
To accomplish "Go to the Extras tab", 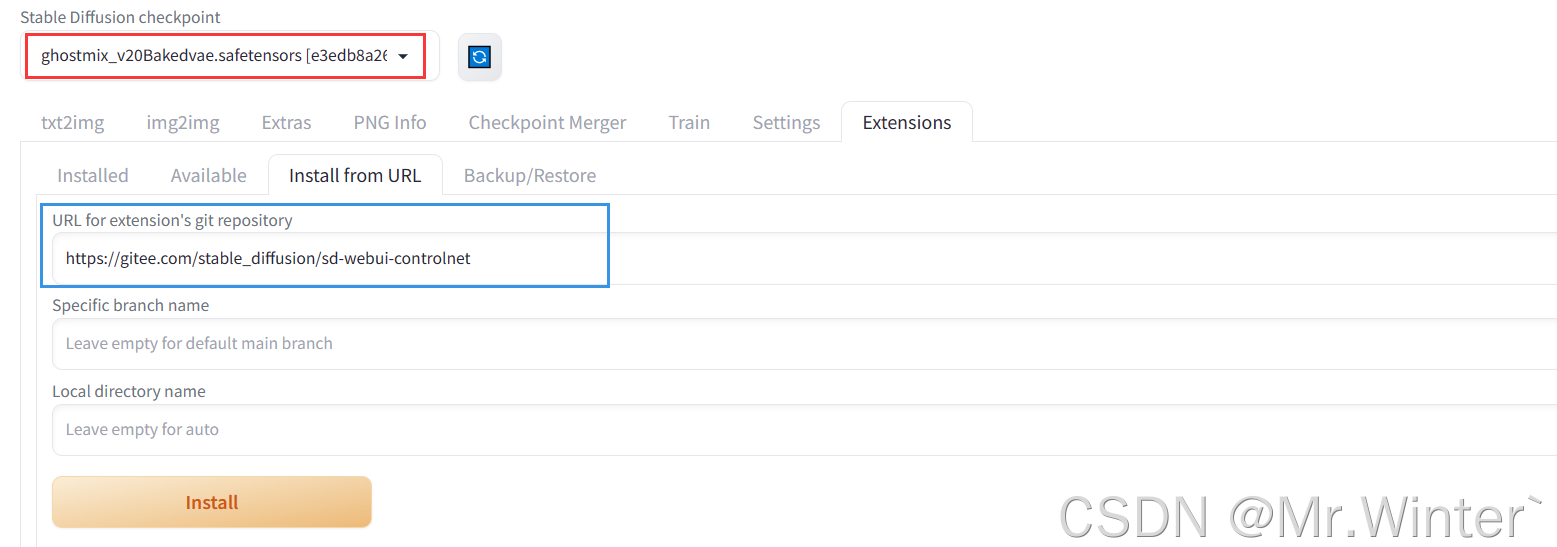I will coord(286,122).
